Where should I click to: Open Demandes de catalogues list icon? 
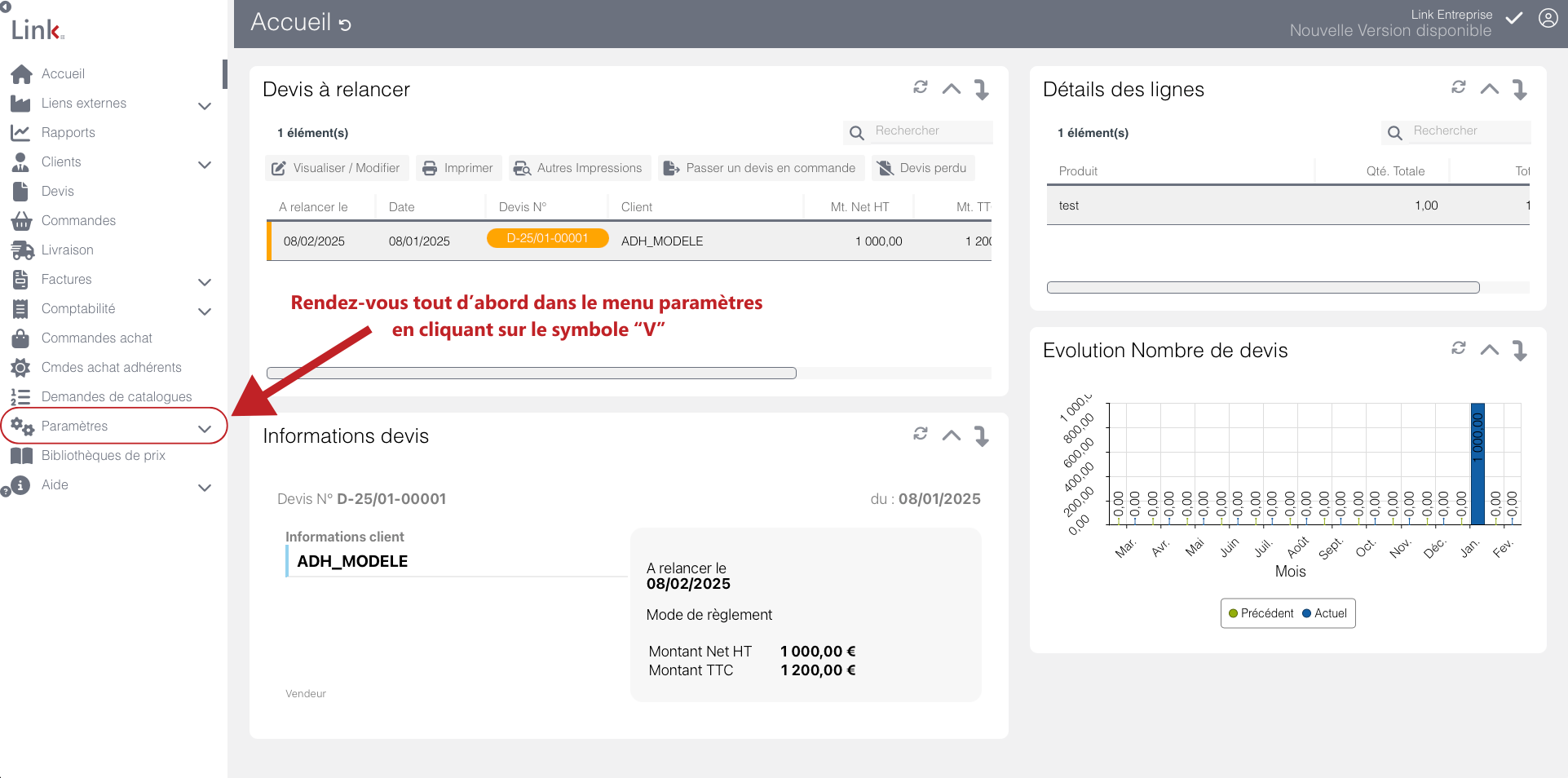[20, 396]
